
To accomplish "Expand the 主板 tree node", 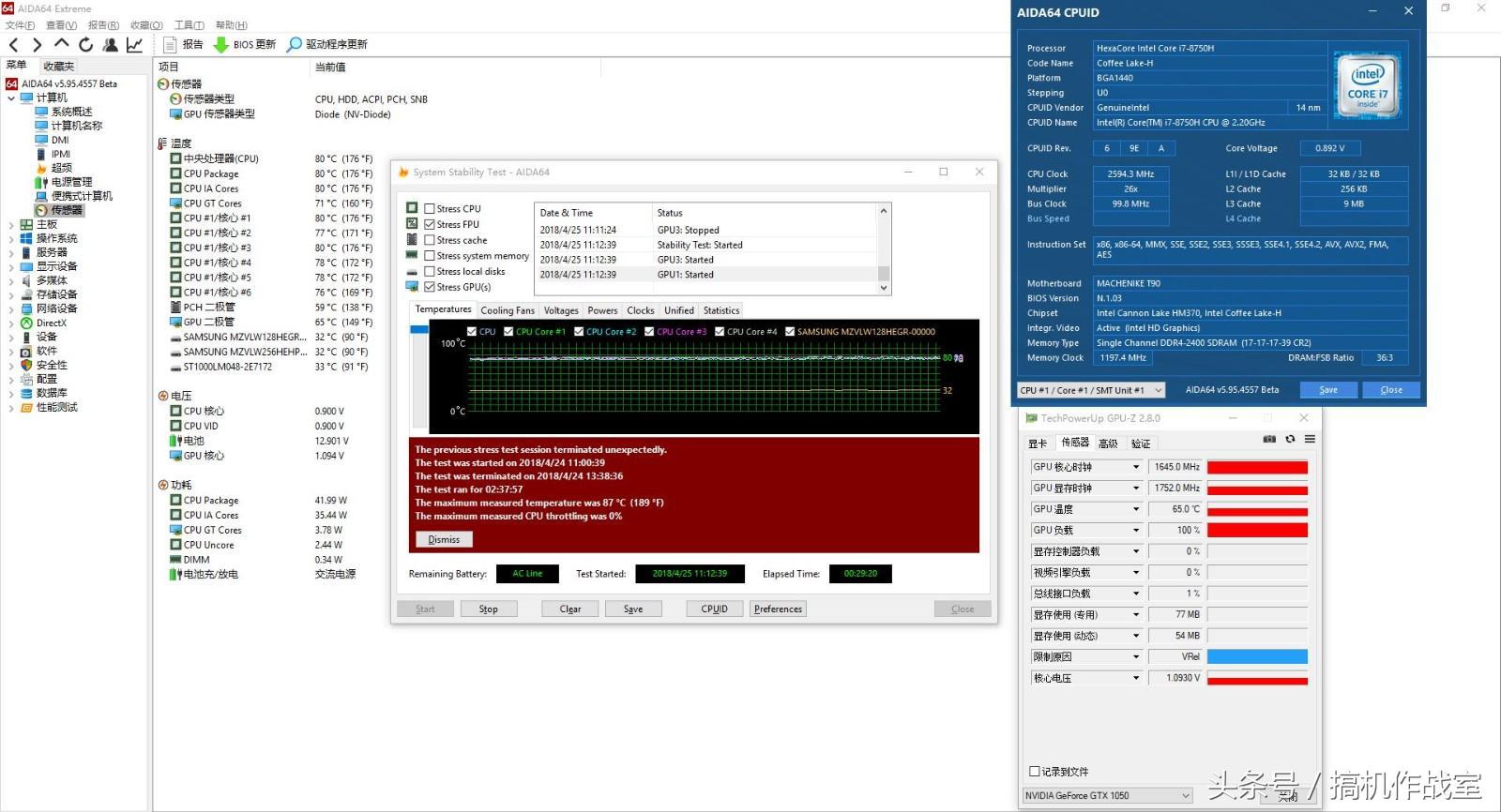I will click(11, 225).
